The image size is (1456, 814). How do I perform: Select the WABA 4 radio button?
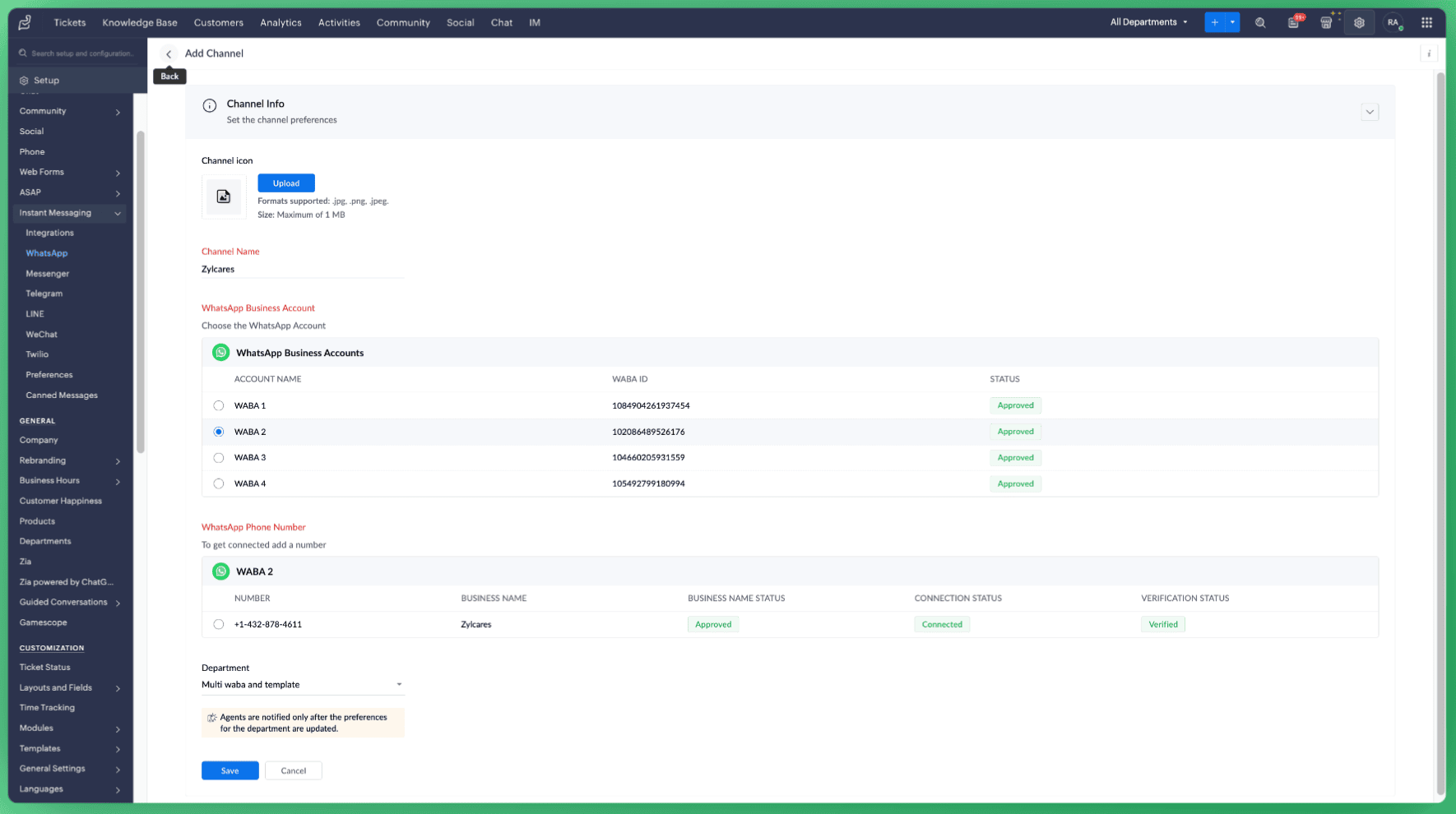tap(219, 484)
